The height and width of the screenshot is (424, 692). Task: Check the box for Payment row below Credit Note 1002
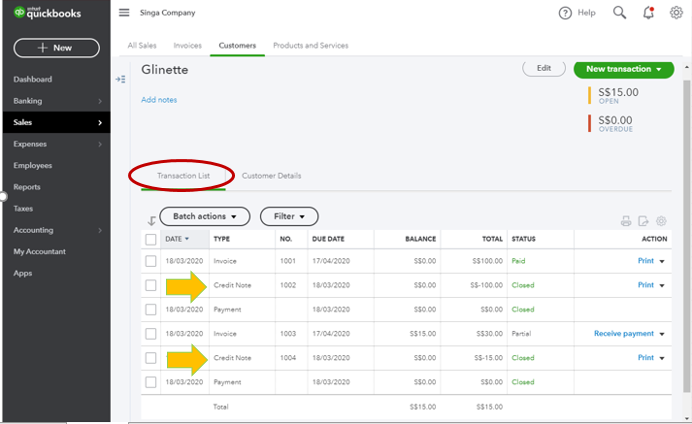pos(150,309)
